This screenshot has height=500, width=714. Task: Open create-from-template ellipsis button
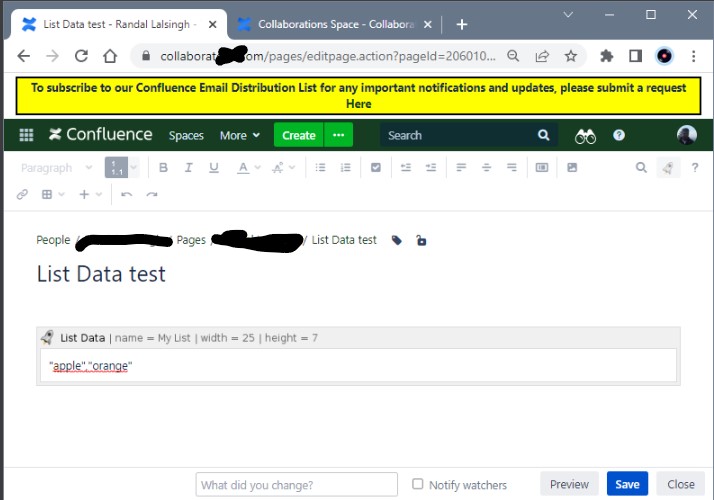click(338, 135)
